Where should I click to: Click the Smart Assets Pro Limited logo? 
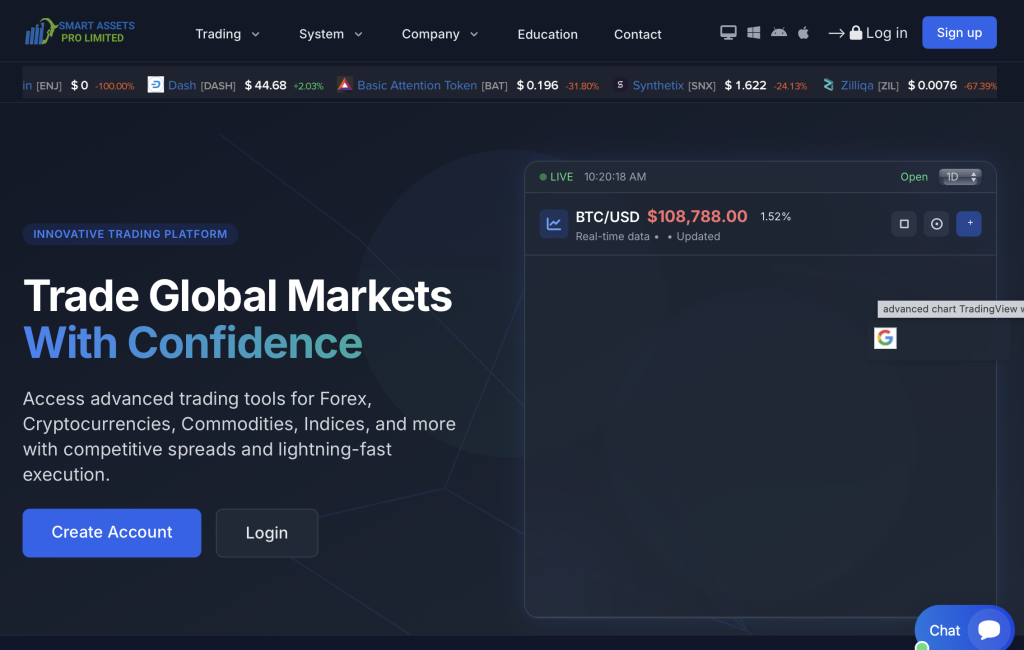click(x=80, y=32)
